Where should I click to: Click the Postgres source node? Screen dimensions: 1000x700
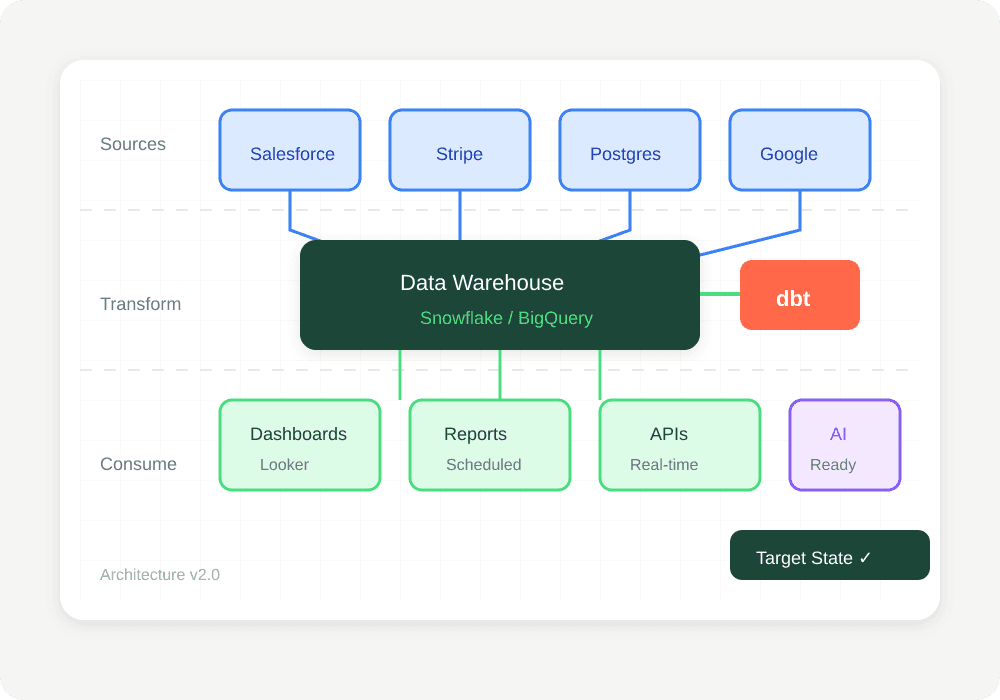click(630, 150)
